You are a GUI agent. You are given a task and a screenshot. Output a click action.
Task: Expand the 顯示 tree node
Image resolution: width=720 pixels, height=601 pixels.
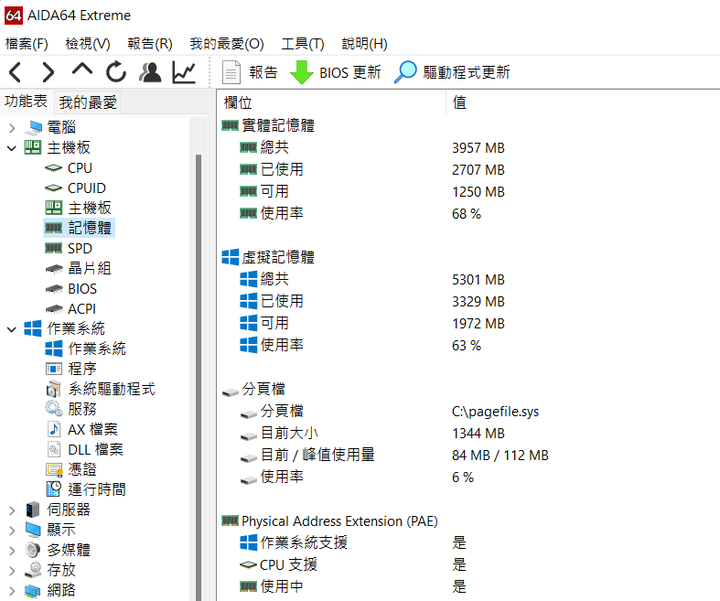12,530
